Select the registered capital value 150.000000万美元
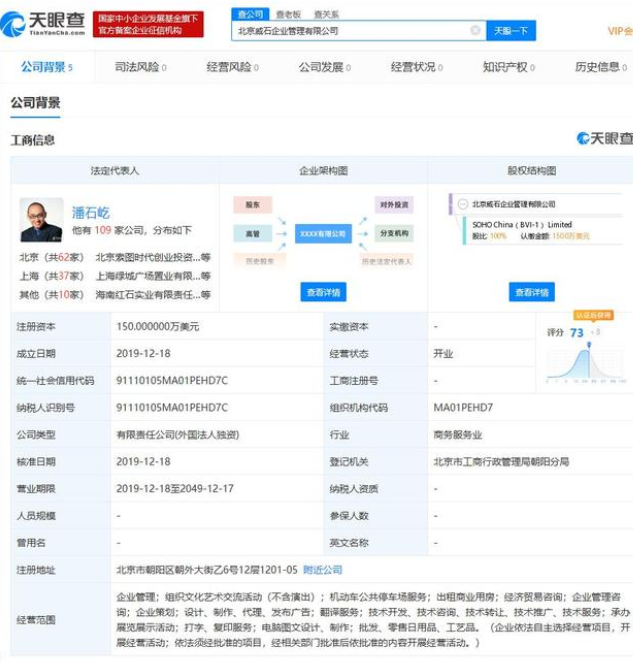The width and height of the screenshot is (633, 662). [x=158, y=326]
